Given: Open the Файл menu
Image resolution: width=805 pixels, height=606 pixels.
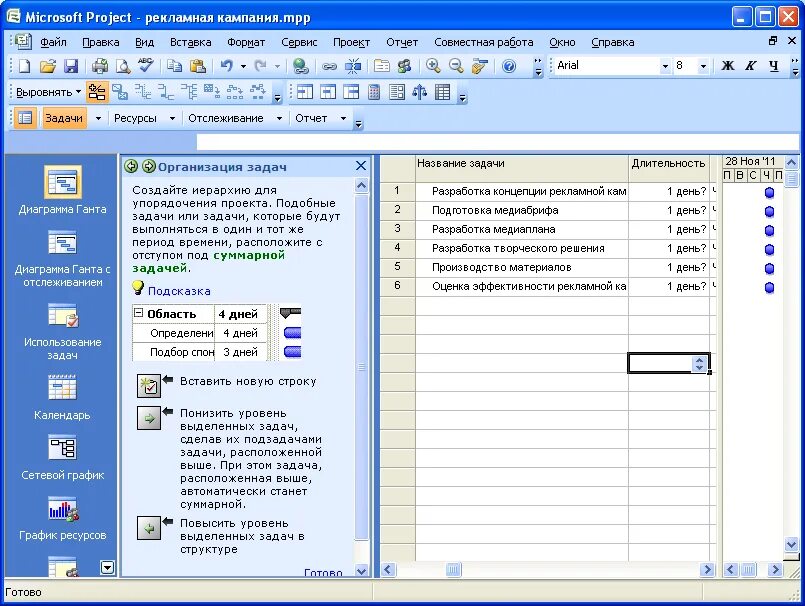Looking at the screenshot, I should (x=53, y=42).
